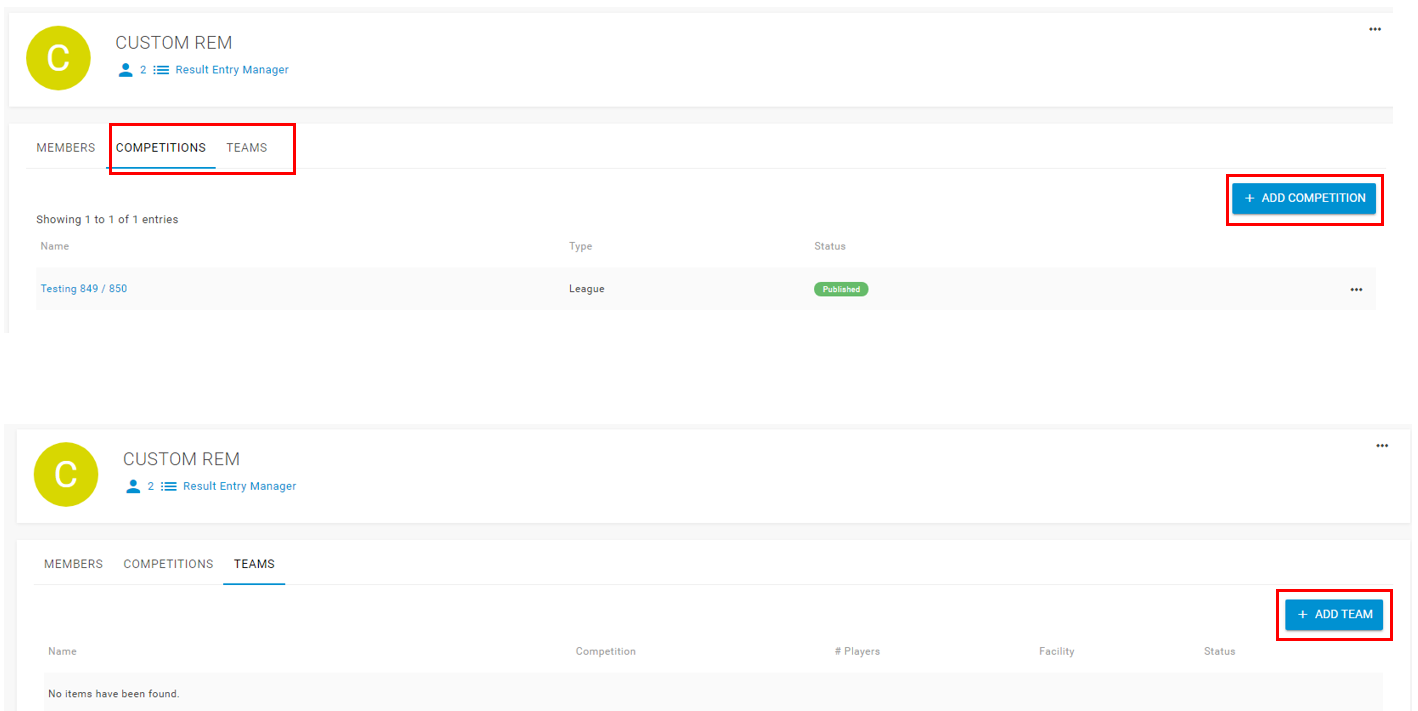This screenshot has height=711, width=1418.
Task: Click the Showing 1 to 1 of 1 entries text
Action: [x=107, y=219]
